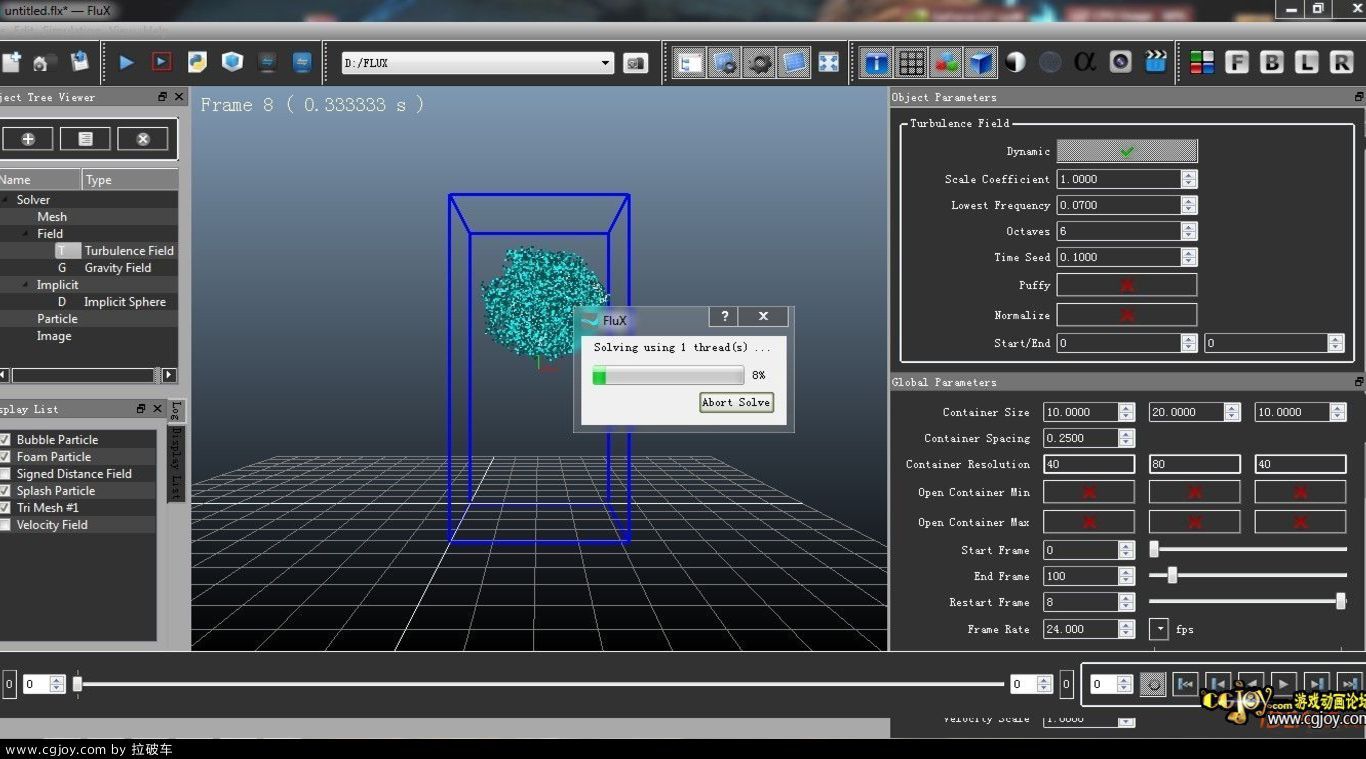Switch to right view with R icon
This screenshot has height=759, width=1366.
tap(1342, 62)
